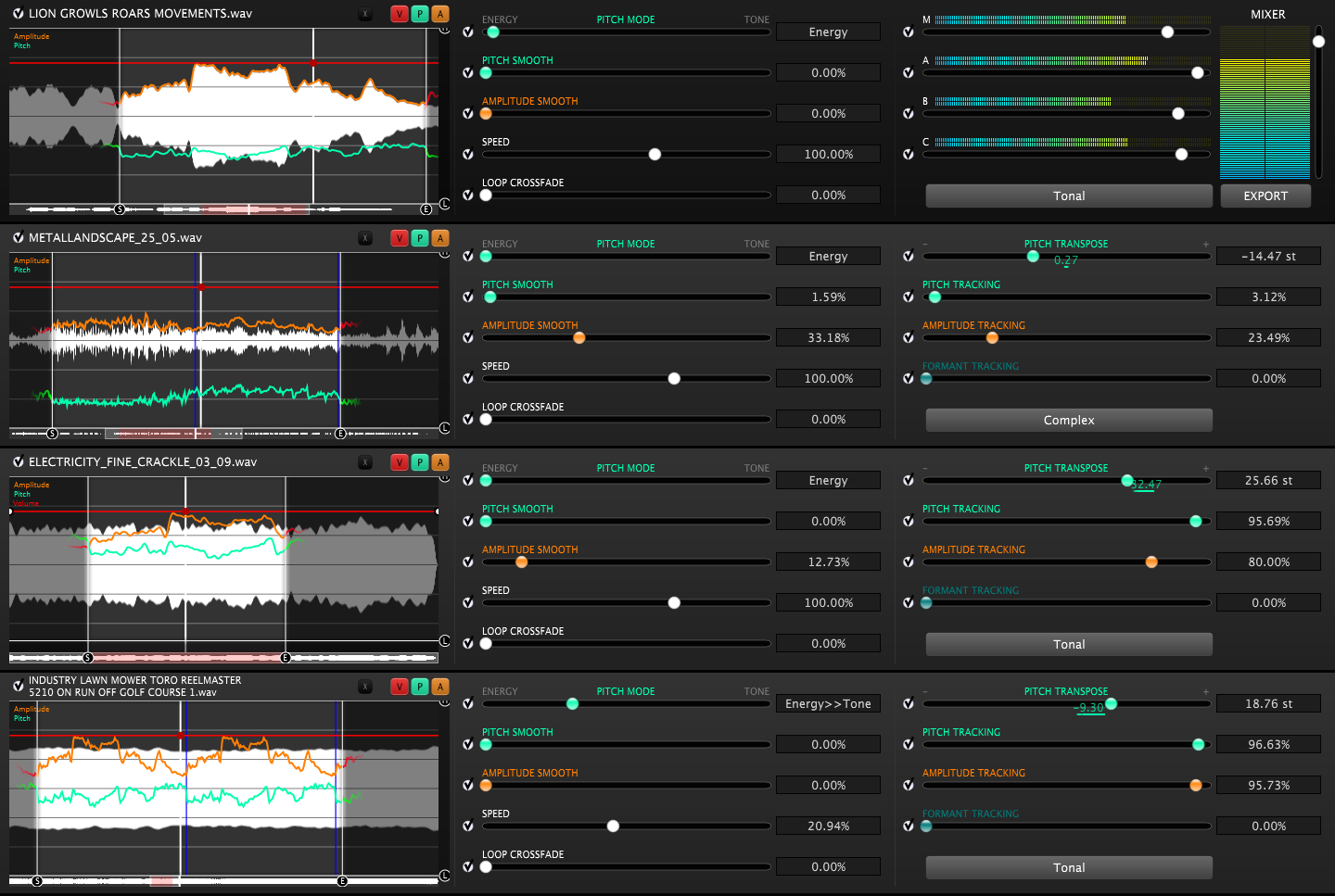Click the red playhead dot in METALLANDSCAPE waveform

[x=201, y=287]
